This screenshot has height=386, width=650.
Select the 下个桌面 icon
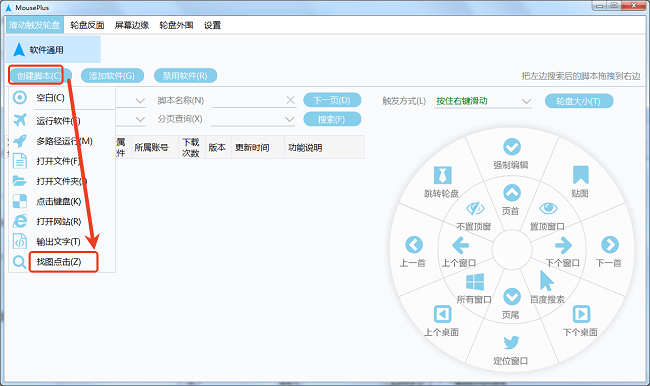tap(581, 314)
